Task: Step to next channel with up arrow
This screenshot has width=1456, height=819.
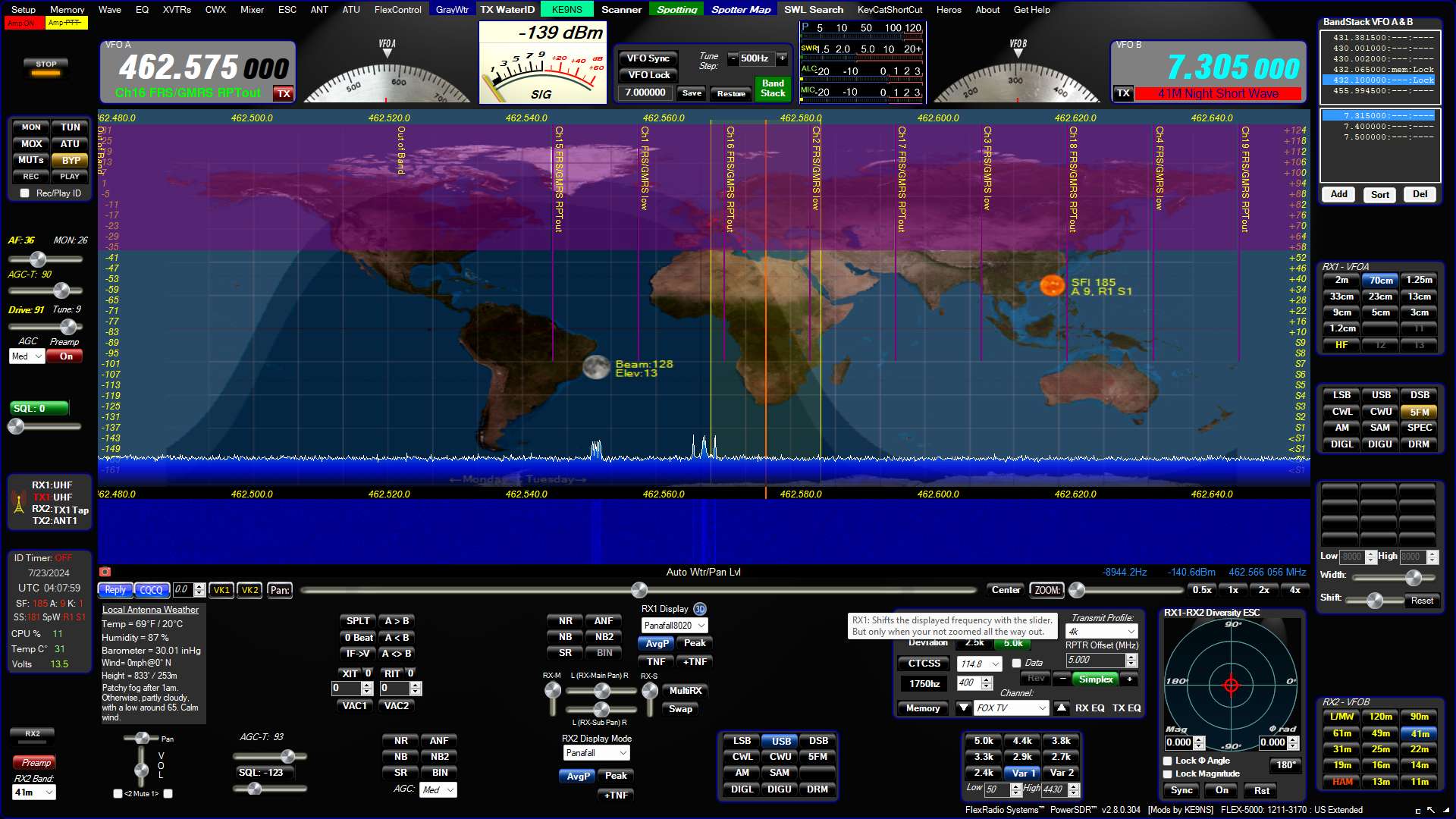Action: tap(1062, 708)
